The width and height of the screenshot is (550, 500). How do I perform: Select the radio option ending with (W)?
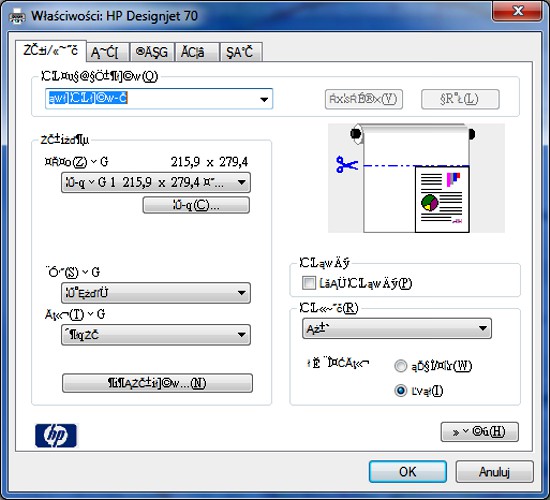click(x=400, y=366)
